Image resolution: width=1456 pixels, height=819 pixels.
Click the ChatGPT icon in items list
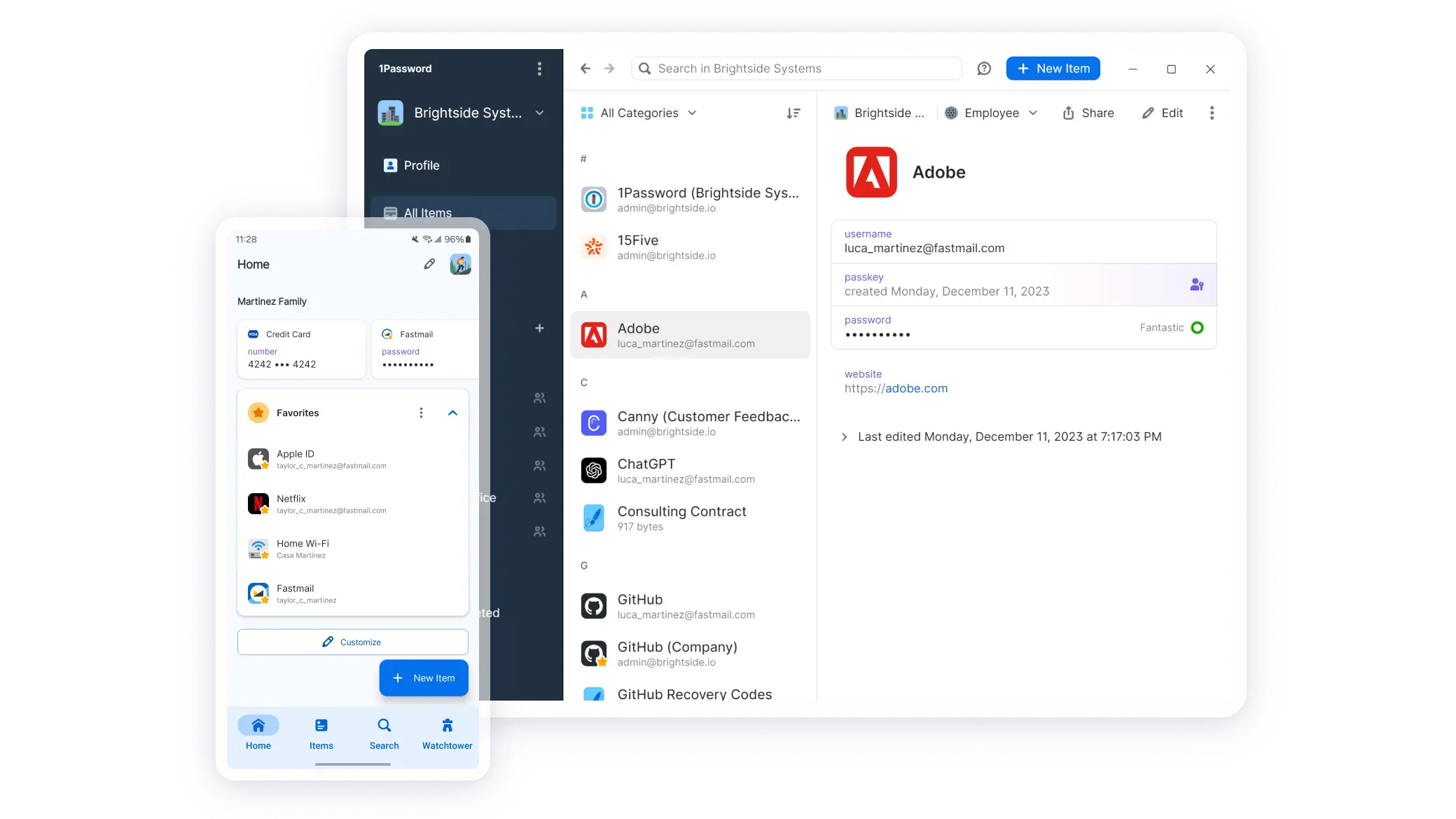pyautogui.click(x=594, y=470)
